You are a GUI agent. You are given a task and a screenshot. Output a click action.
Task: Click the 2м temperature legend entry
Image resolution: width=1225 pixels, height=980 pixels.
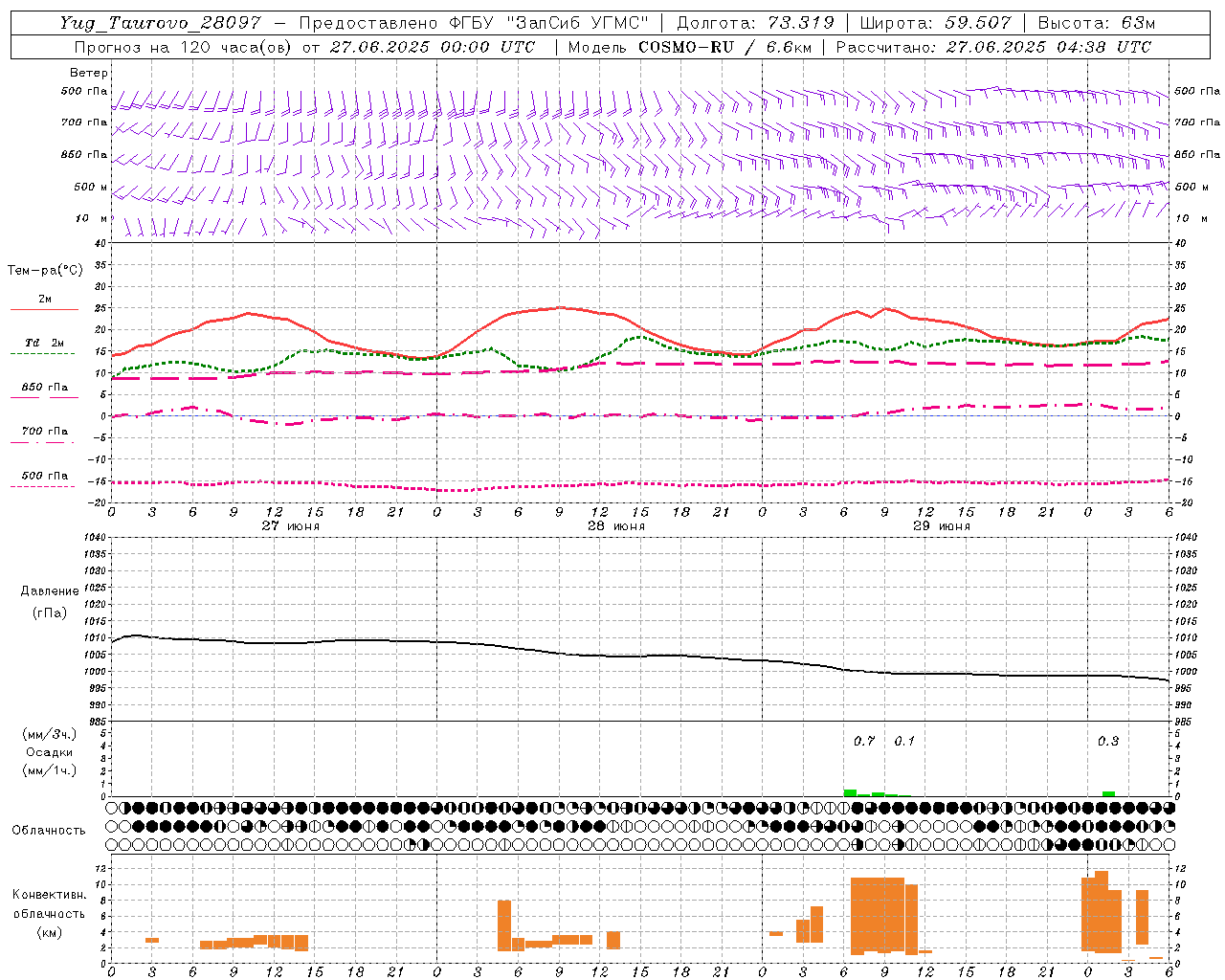point(45,302)
